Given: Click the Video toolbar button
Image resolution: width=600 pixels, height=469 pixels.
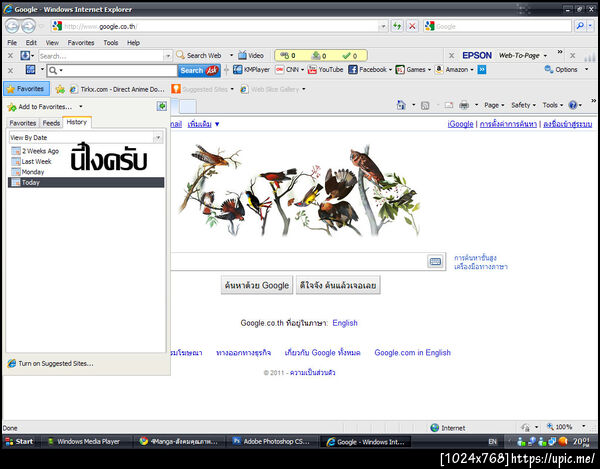Looking at the screenshot, I should 251,55.
